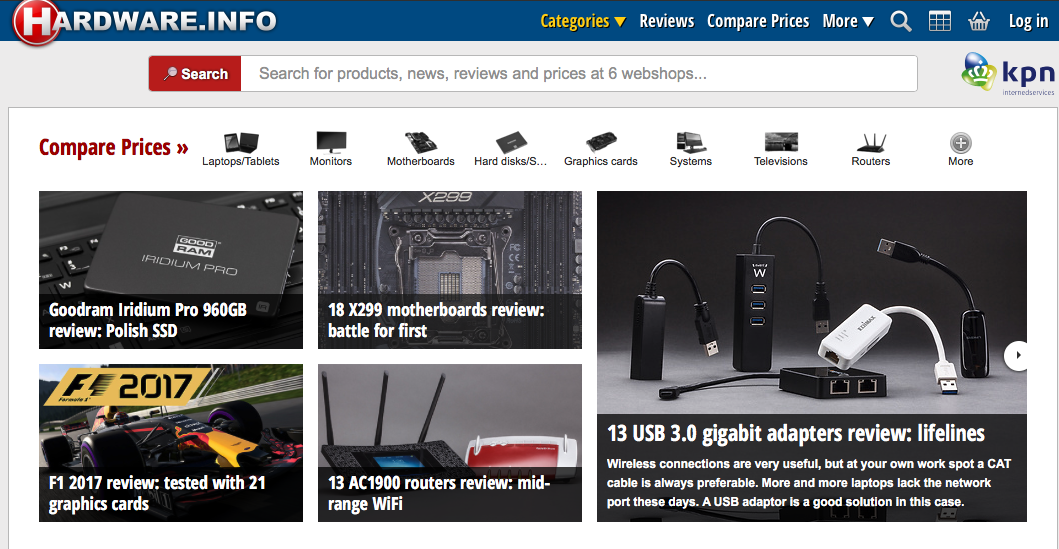Image resolution: width=1059 pixels, height=549 pixels.
Task: Click the Routers category icon
Action: [x=871, y=142]
